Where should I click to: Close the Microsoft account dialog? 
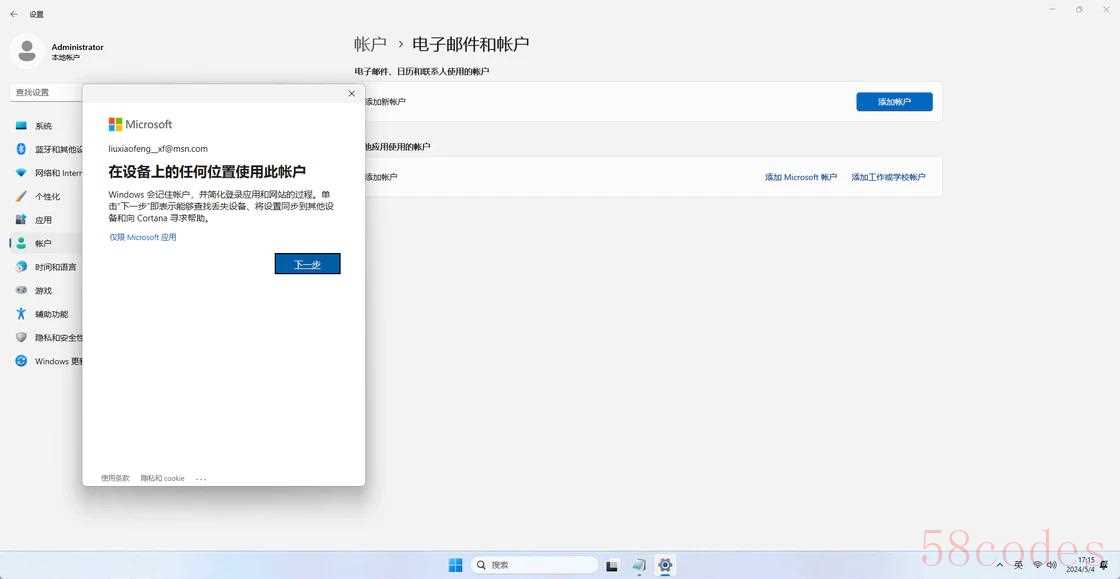click(x=351, y=94)
